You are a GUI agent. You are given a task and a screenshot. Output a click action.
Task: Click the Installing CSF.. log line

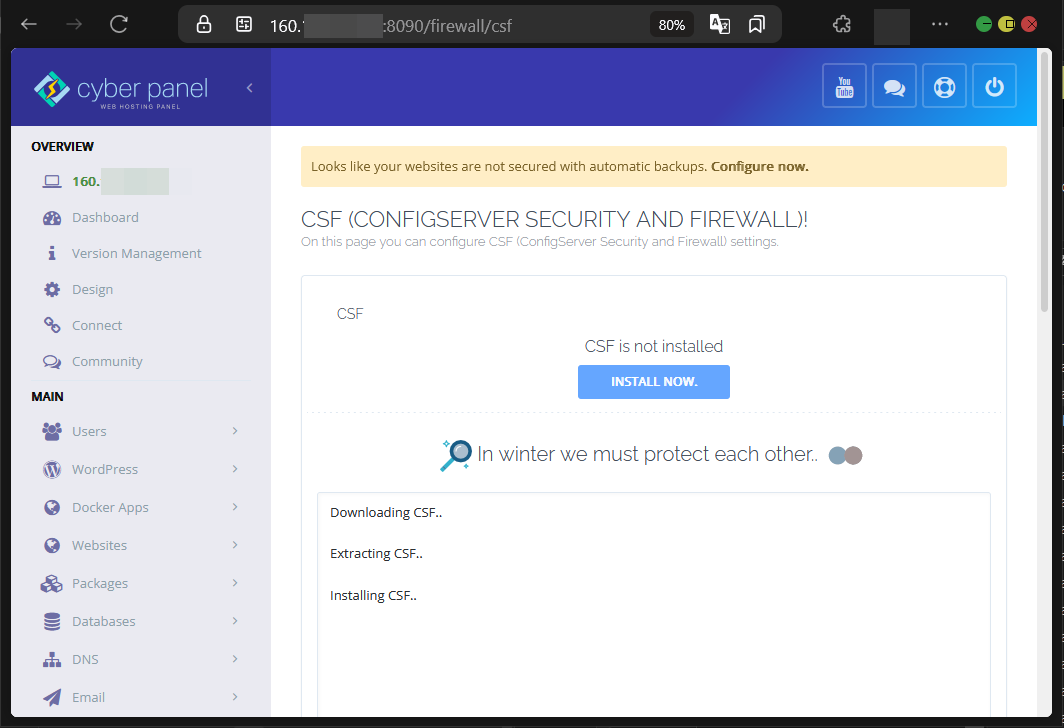pyautogui.click(x=373, y=595)
